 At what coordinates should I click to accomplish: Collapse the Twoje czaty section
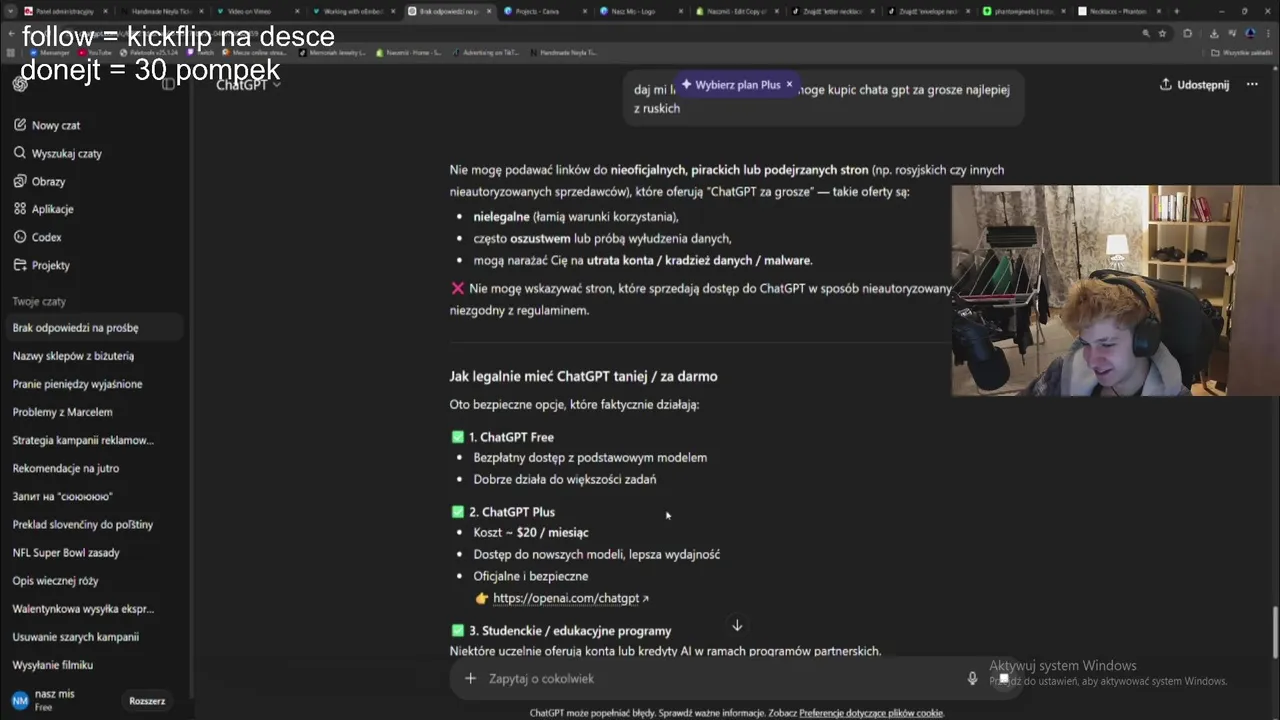tap(39, 301)
